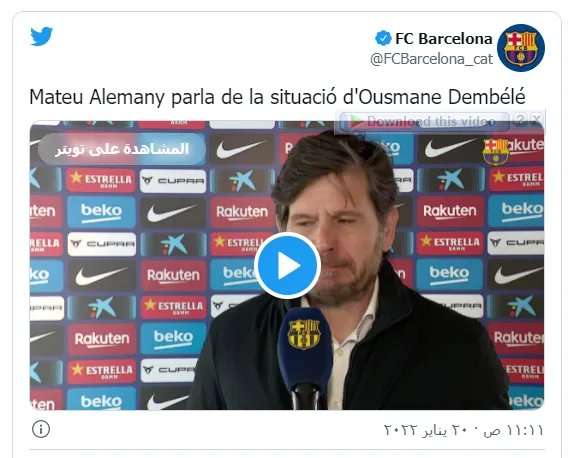Open the tweet info circle icon
Viewport: 571px width, 458px height.
41,429
